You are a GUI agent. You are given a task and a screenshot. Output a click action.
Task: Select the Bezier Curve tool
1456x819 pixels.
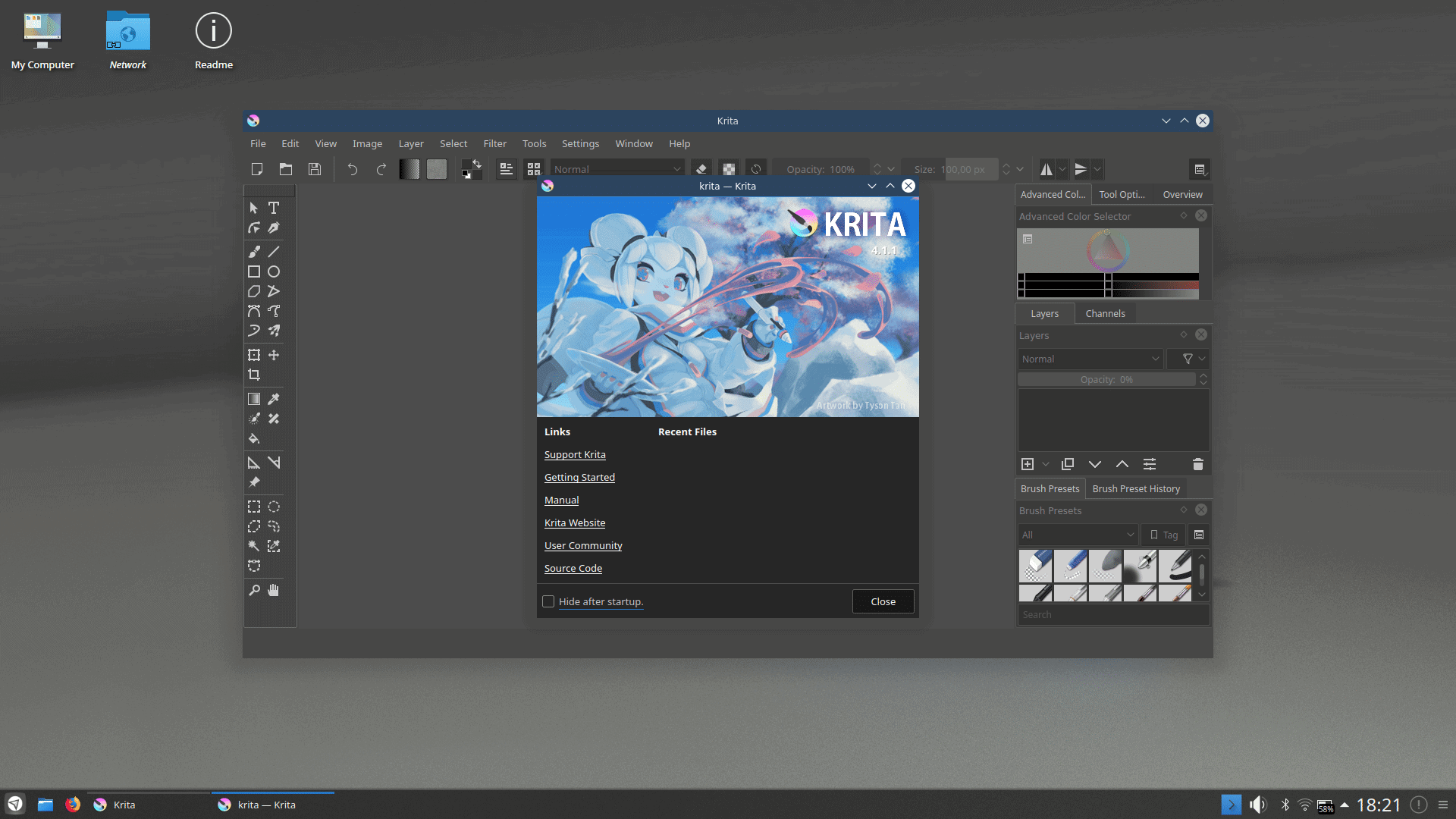(254, 311)
